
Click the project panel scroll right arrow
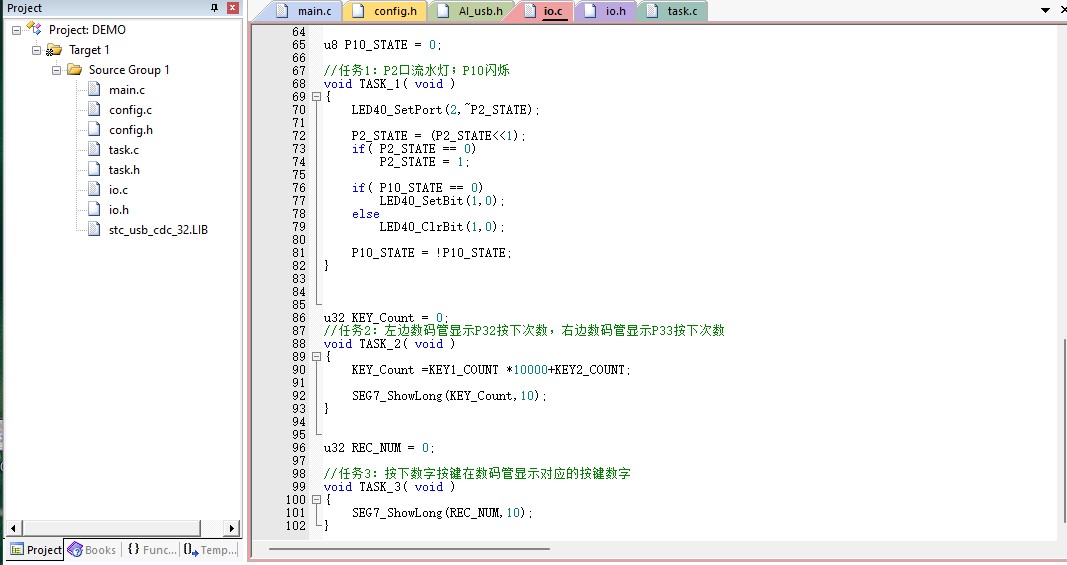tap(232, 528)
